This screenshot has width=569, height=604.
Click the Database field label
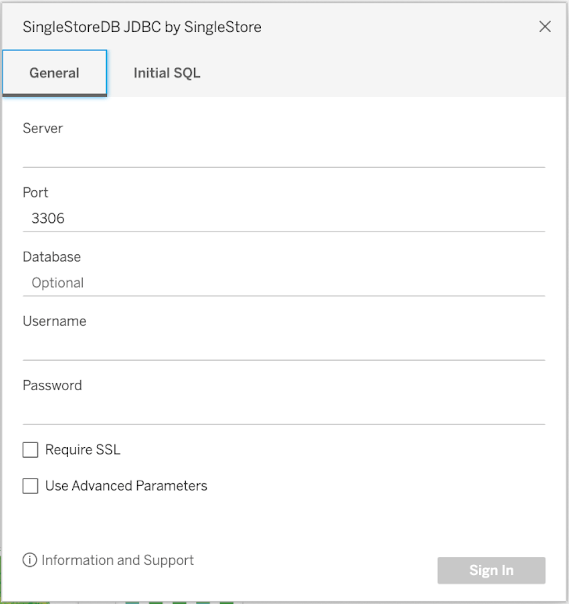(52, 257)
